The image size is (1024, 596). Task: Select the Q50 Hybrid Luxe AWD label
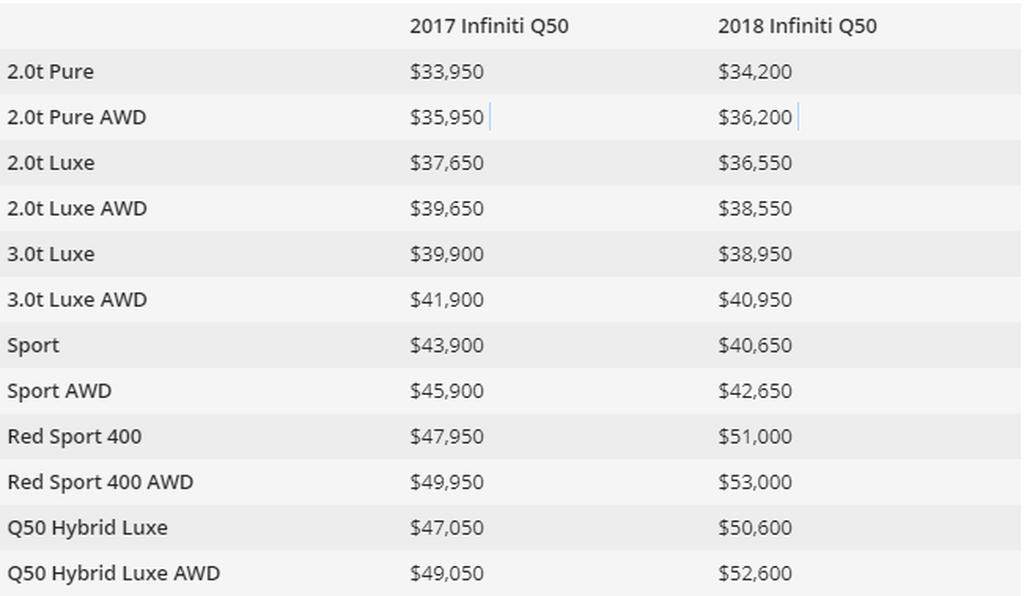(x=113, y=573)
